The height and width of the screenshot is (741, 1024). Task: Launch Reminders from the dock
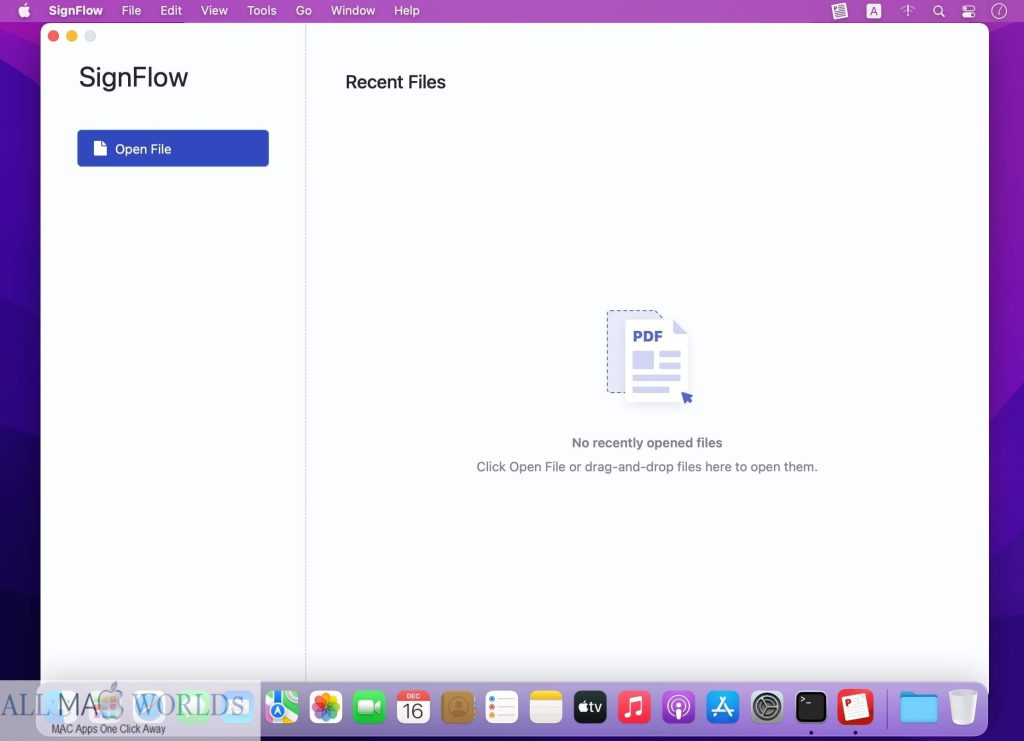(502, 707)
